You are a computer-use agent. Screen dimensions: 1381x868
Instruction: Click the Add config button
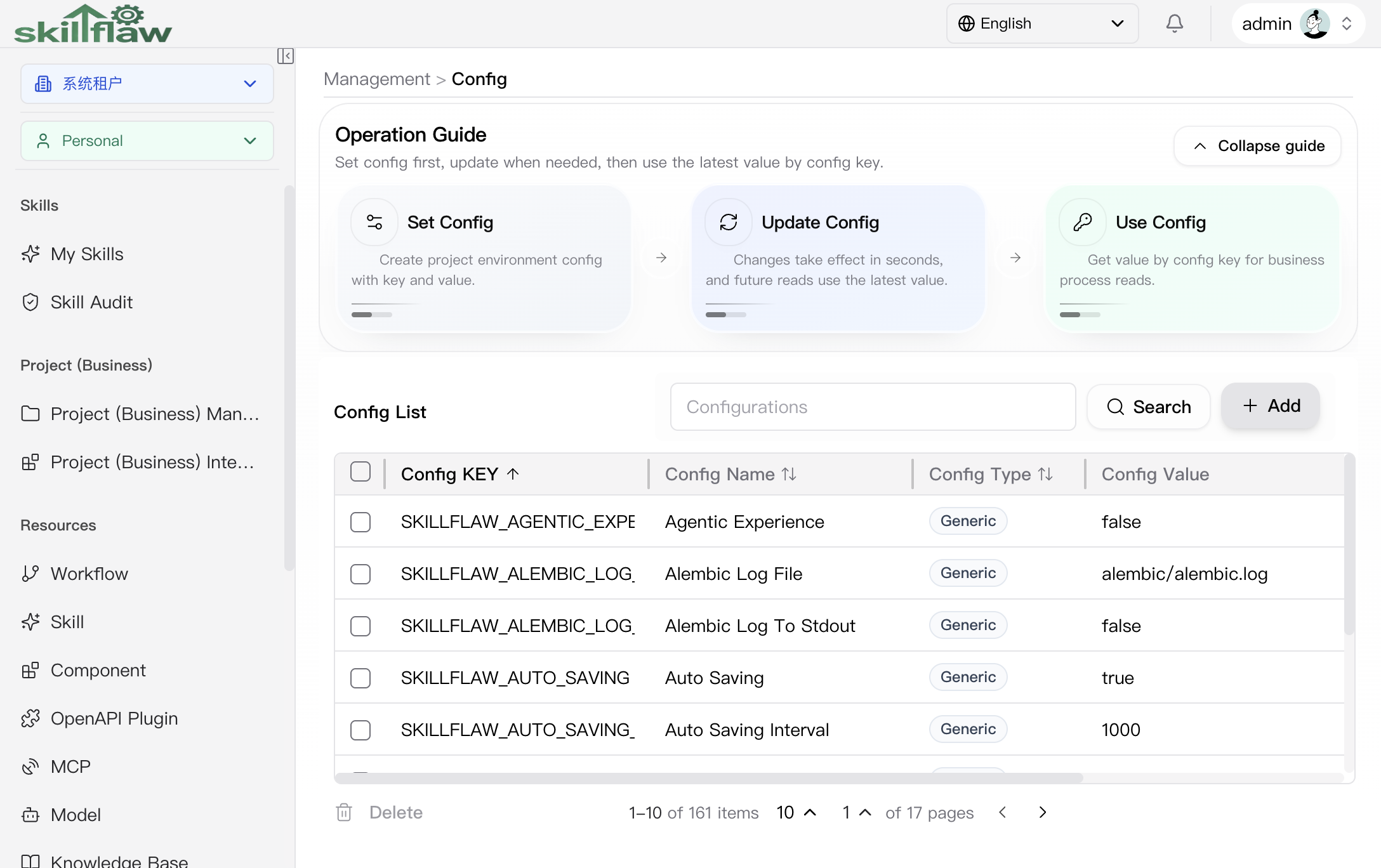pos(1271,406)
